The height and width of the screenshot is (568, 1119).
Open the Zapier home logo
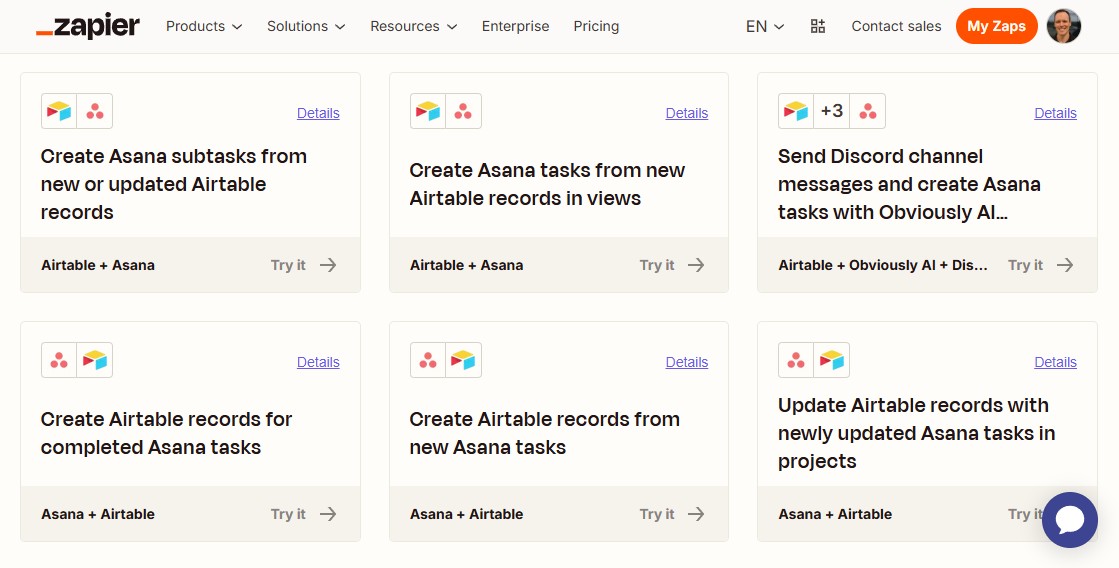pyautogui.click(x=88, y=26)
